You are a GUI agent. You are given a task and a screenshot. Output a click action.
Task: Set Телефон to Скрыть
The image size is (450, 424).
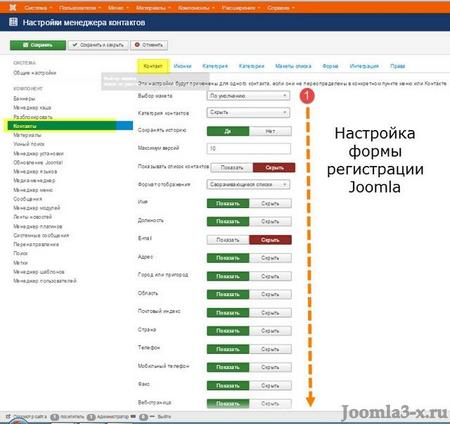click(x=270, y=349)
